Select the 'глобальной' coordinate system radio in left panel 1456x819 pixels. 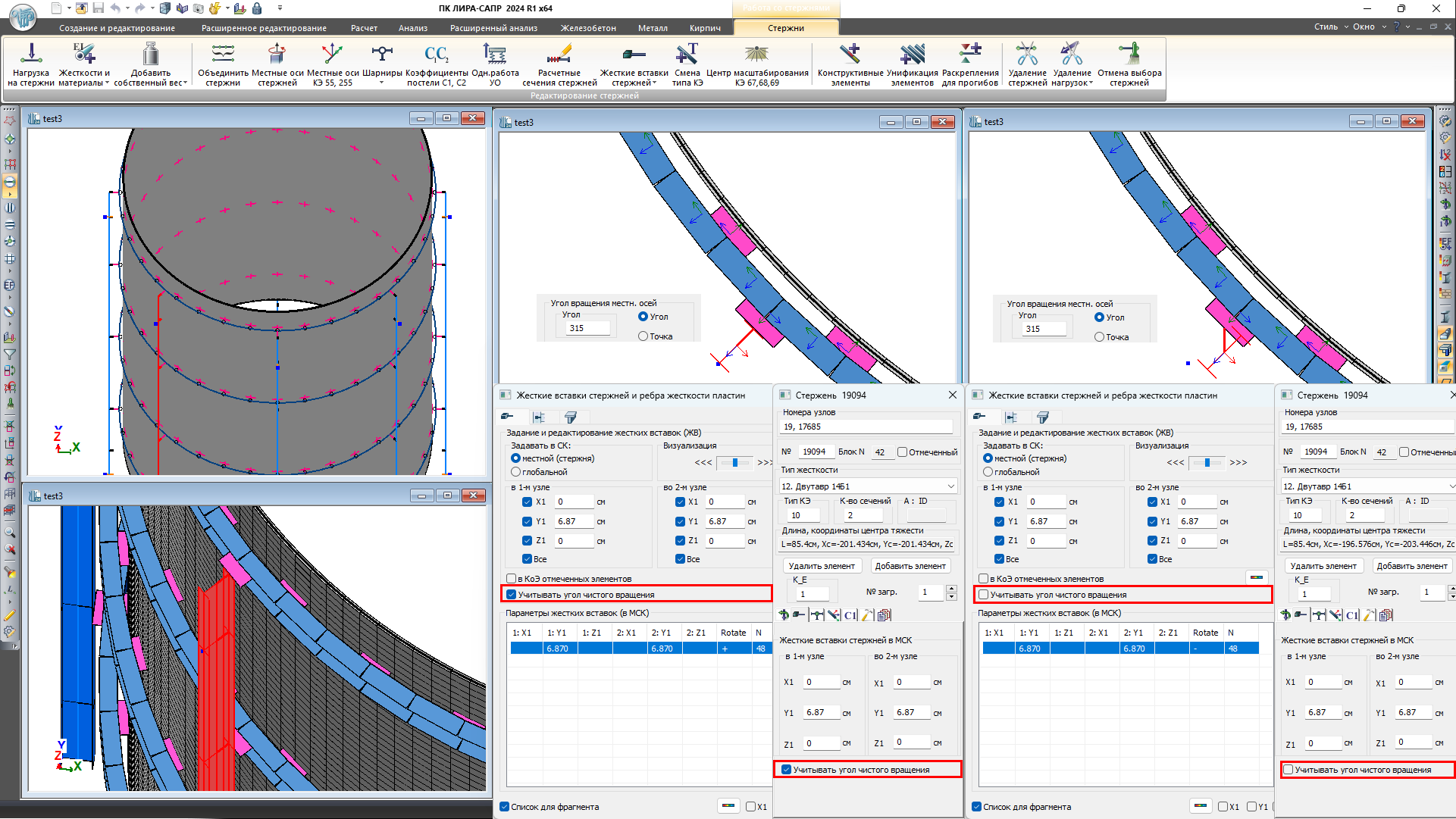[x=516, y=472]
